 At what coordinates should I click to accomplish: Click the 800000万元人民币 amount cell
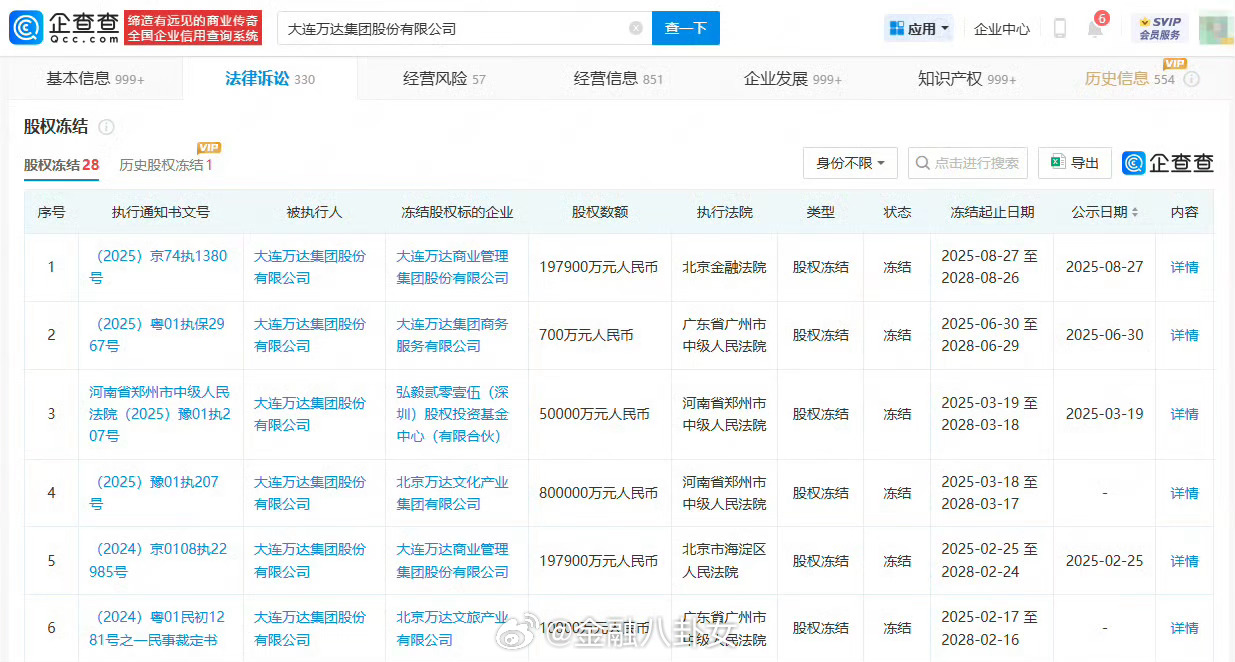tap(599, 493)
